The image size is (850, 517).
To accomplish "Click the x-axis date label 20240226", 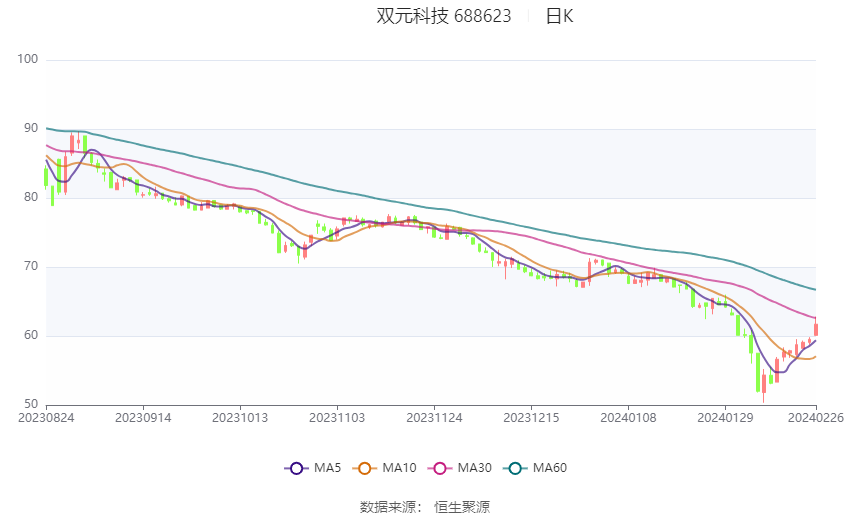I will 816,418.
